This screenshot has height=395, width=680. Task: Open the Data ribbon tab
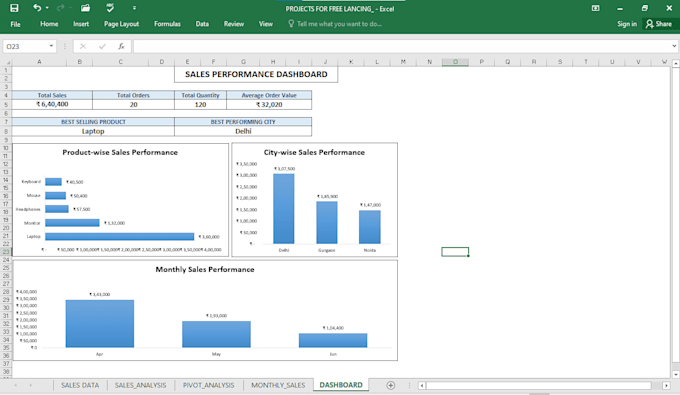point(202,24)
